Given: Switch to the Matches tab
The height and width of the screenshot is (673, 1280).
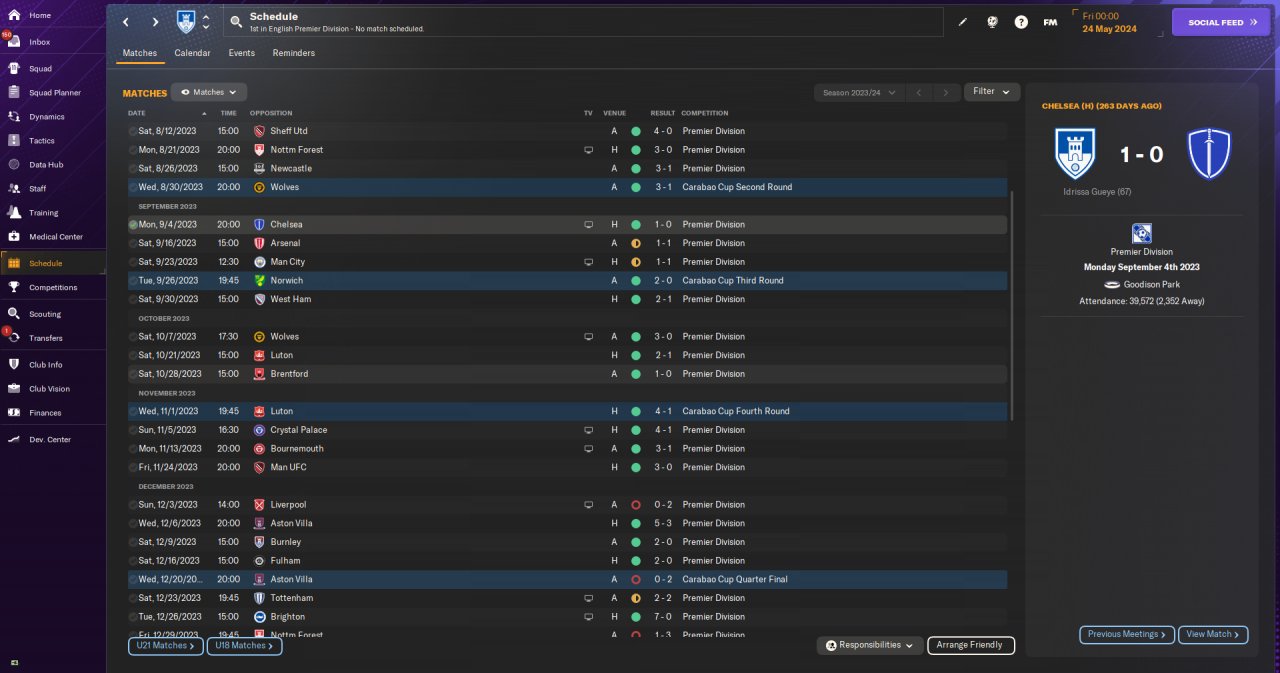Looking at the screenshot, I should (x=140, y=53).
